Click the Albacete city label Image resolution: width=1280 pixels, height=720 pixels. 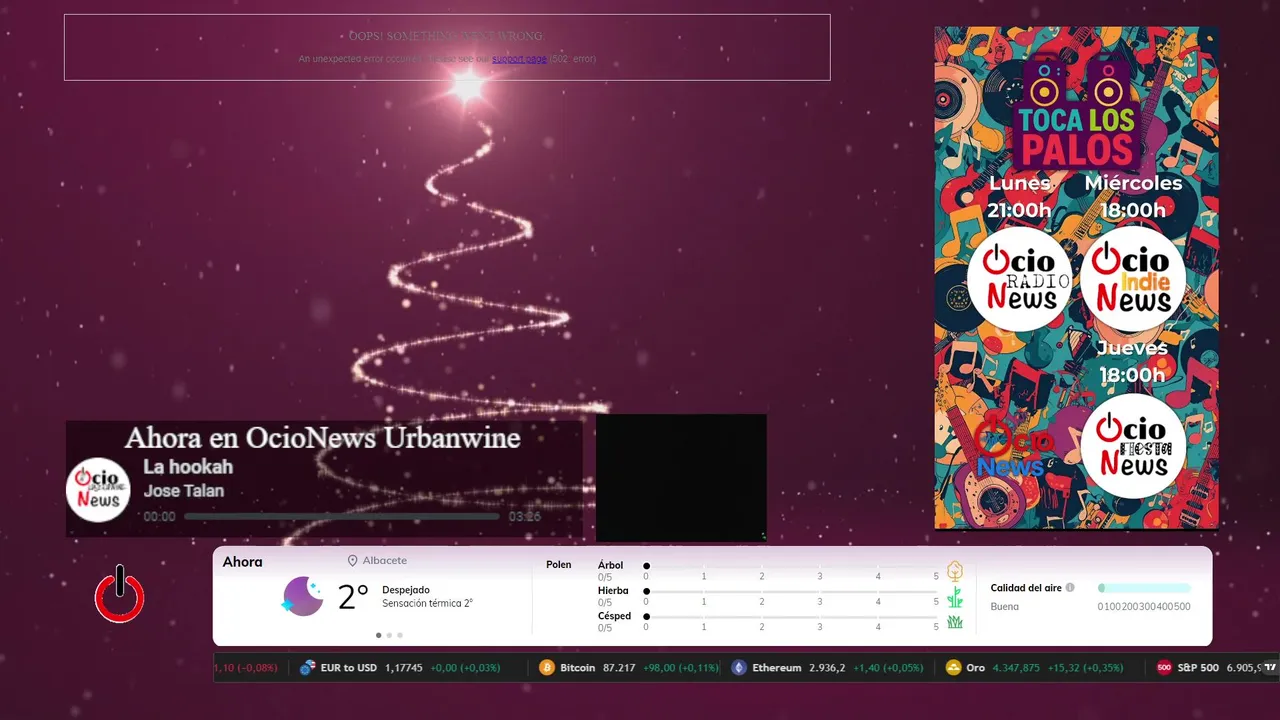[x=385, y=561]
